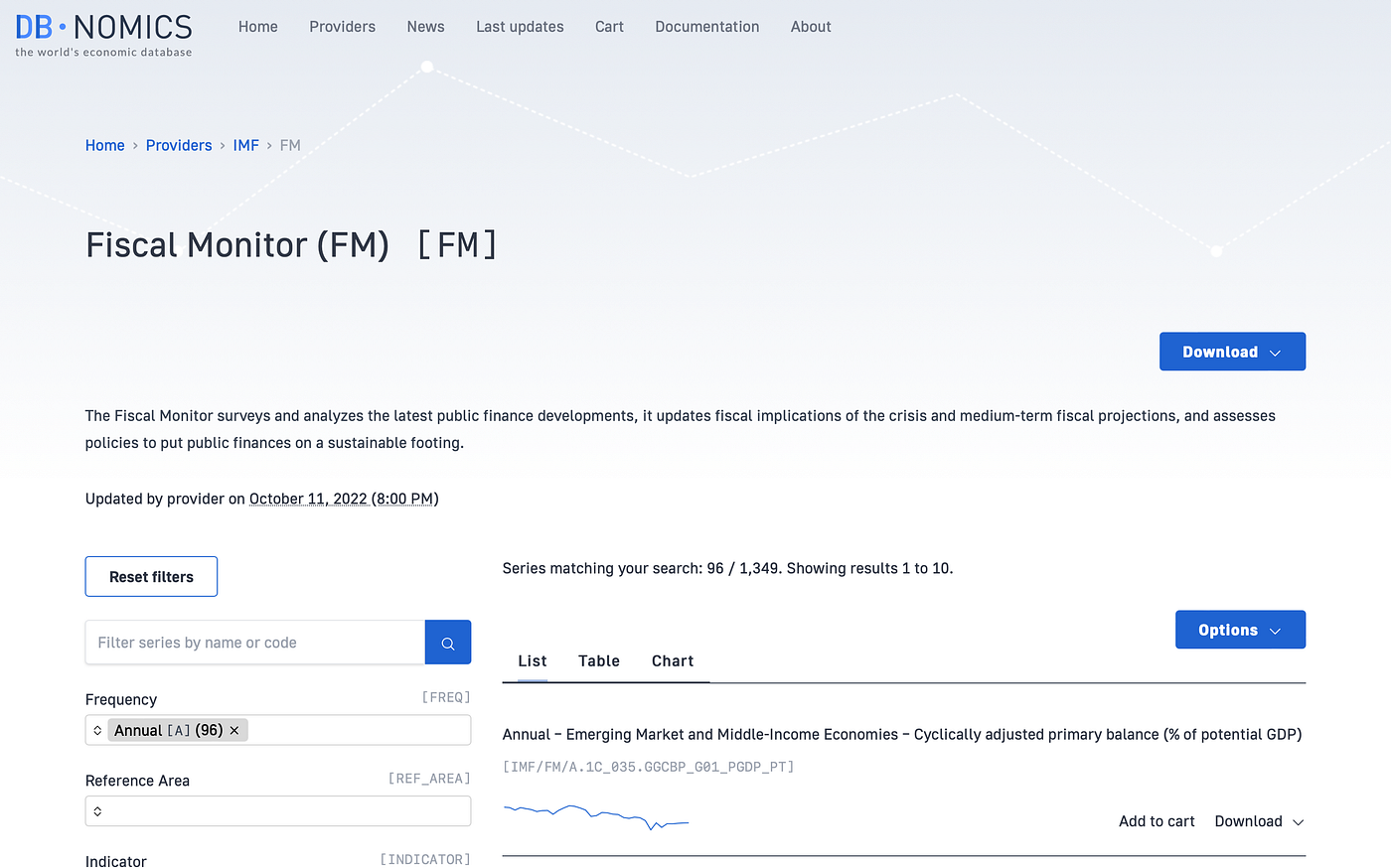Expand the dataset Download dropdown button
The height and width of the screenshot is (868, 1391).
[1232, 352]
